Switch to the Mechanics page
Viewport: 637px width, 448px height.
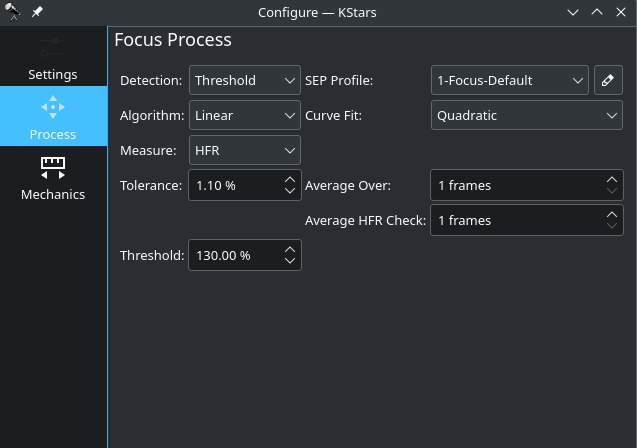point(53,176)
